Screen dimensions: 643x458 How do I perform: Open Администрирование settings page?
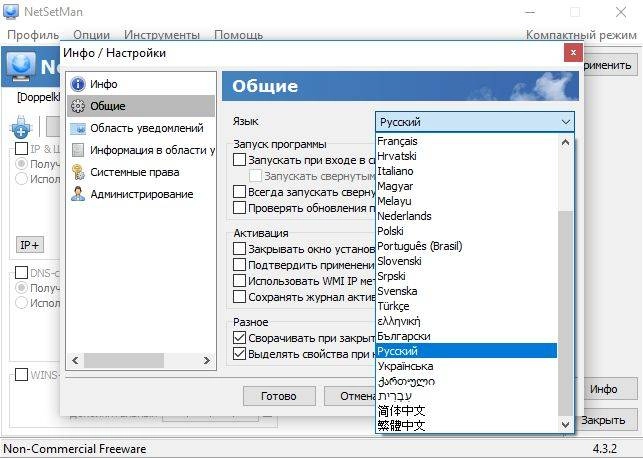tap(141, 194)
